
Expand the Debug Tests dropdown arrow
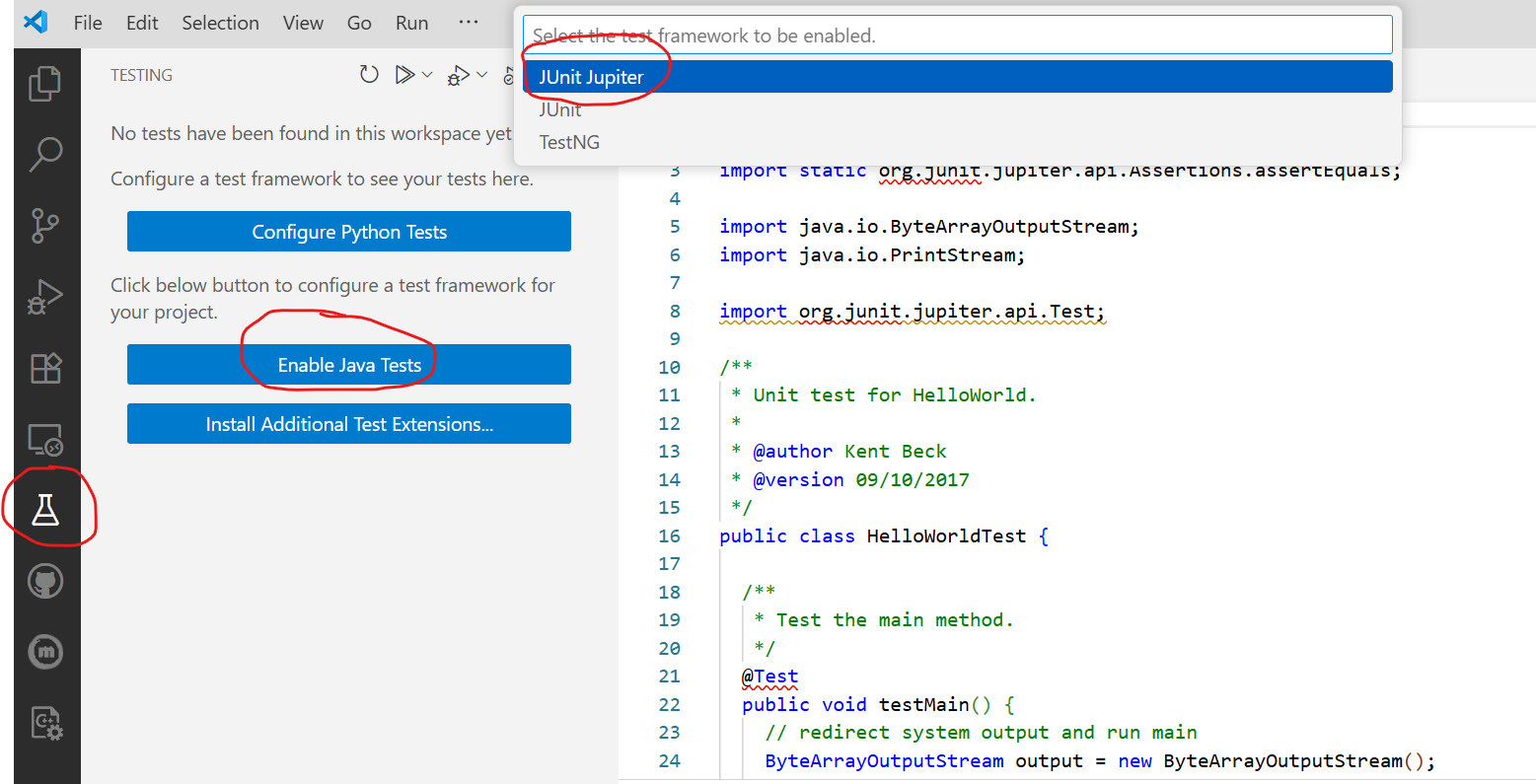[481, 75]
